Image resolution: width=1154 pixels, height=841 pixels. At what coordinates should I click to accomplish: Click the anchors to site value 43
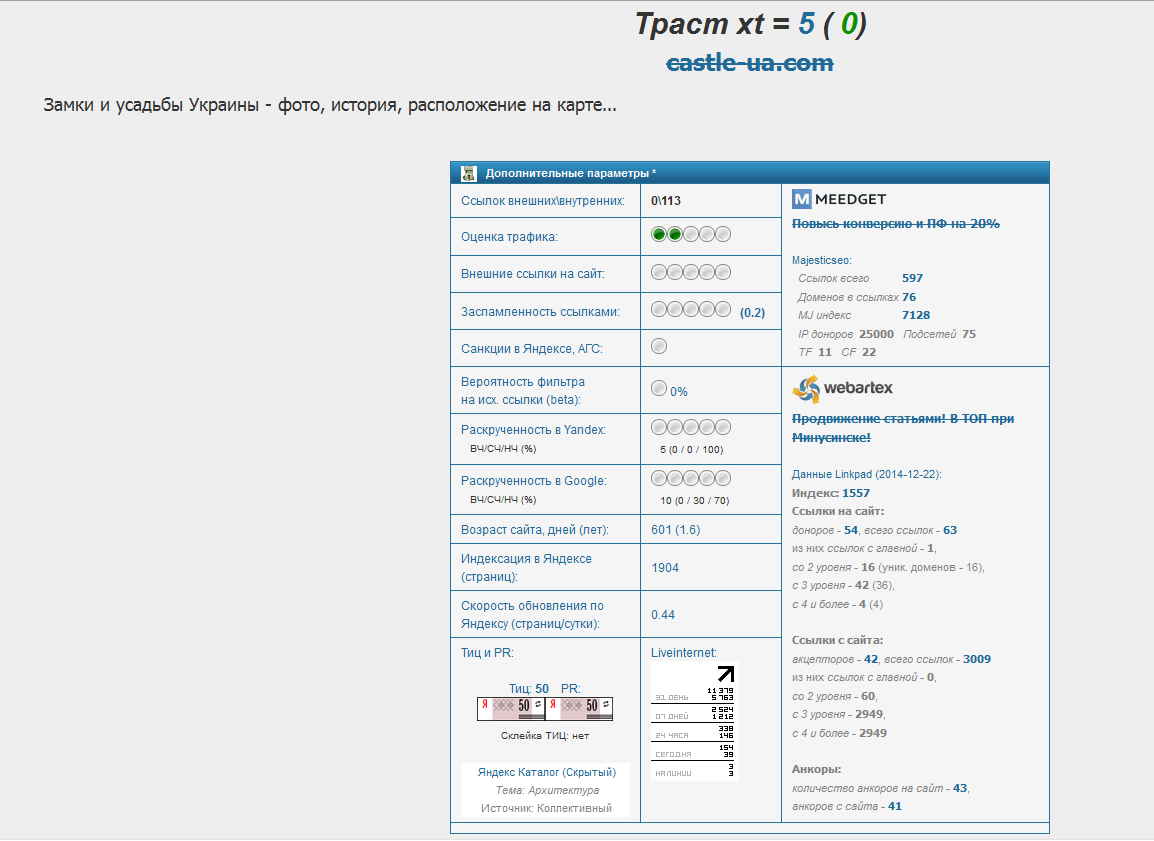coord(960,788)
